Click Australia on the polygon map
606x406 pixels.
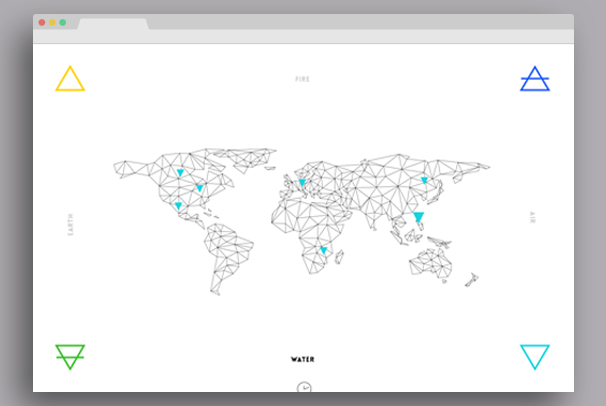pyautogui.click(x=432, y=262)
